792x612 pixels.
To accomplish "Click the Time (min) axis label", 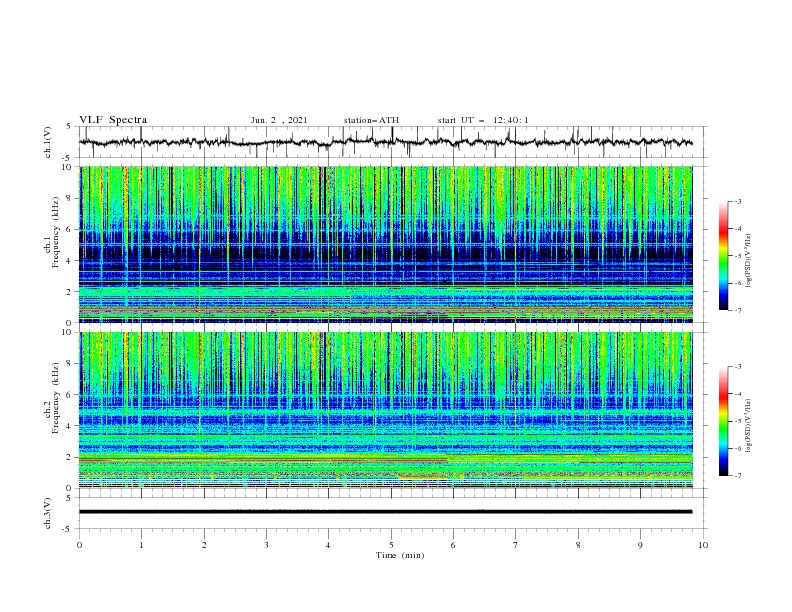I will point(400,555).
